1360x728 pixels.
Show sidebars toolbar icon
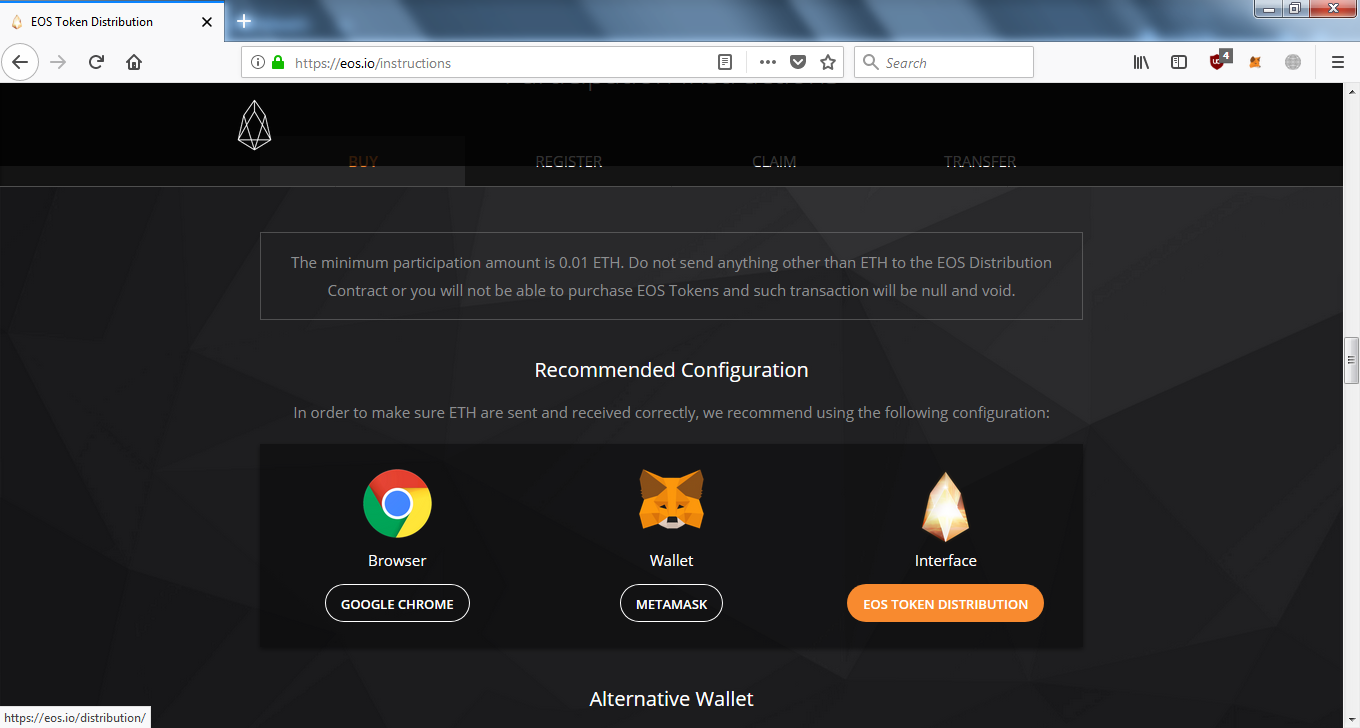(1179, 62)
